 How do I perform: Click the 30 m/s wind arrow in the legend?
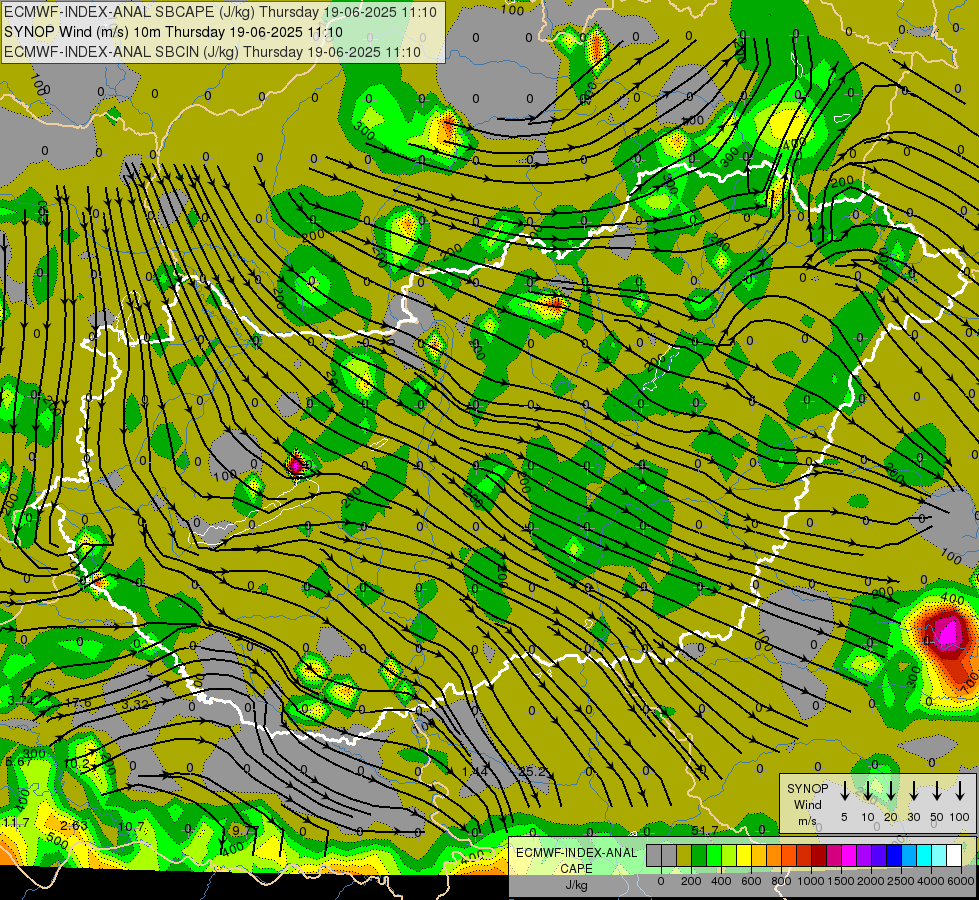click(914, 790)
